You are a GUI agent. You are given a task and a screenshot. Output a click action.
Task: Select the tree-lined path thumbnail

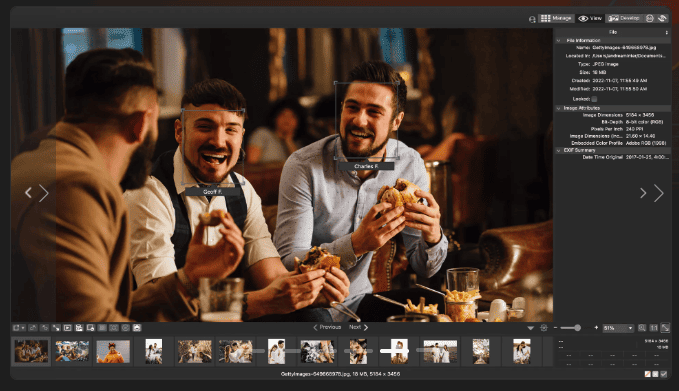pos(481,351)
